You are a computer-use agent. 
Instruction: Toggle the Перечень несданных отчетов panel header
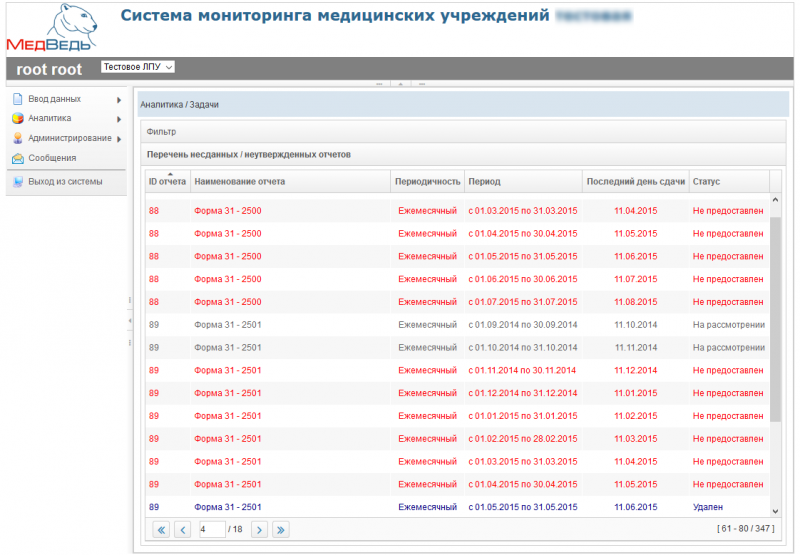click(463, 155)
